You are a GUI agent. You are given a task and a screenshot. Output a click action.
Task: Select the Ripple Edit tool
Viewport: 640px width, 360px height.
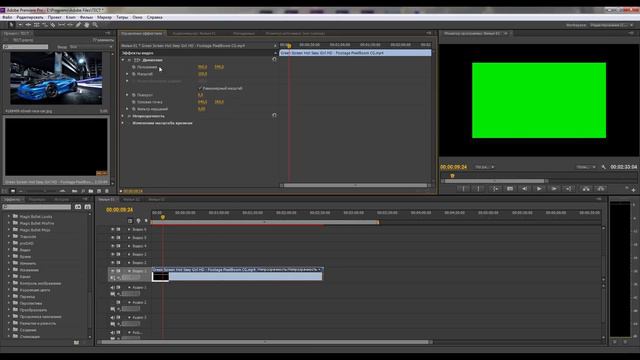pos(28,25)
